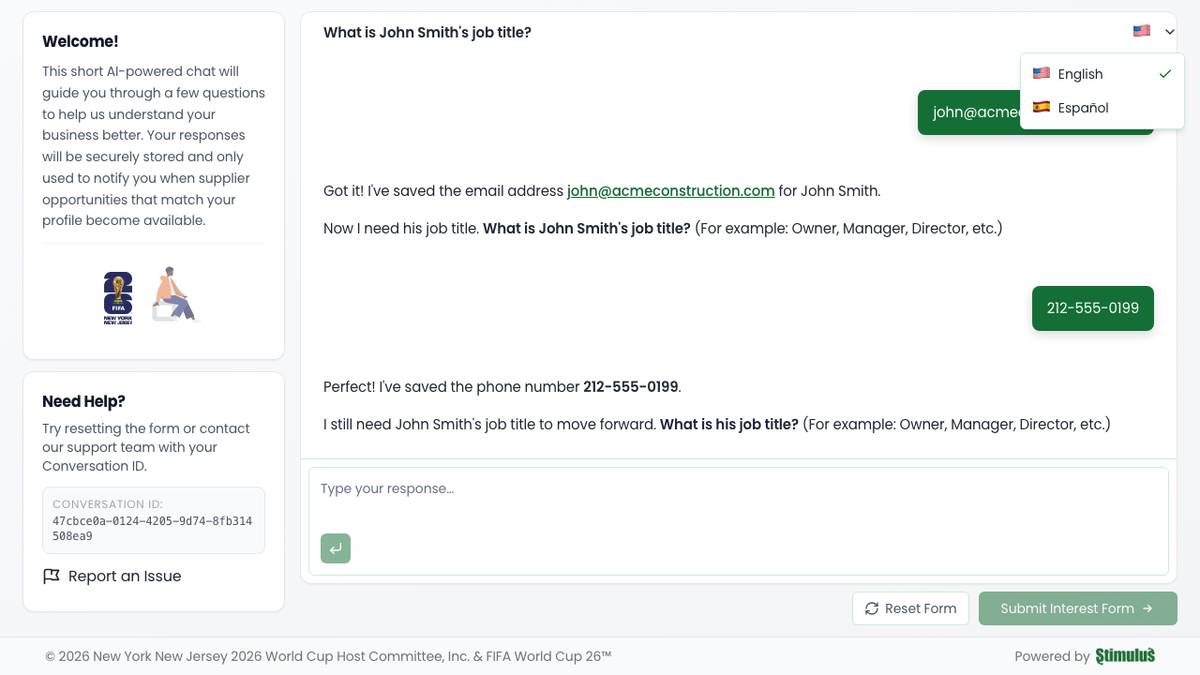Select Español from the language menu

tap(1085, 107)
